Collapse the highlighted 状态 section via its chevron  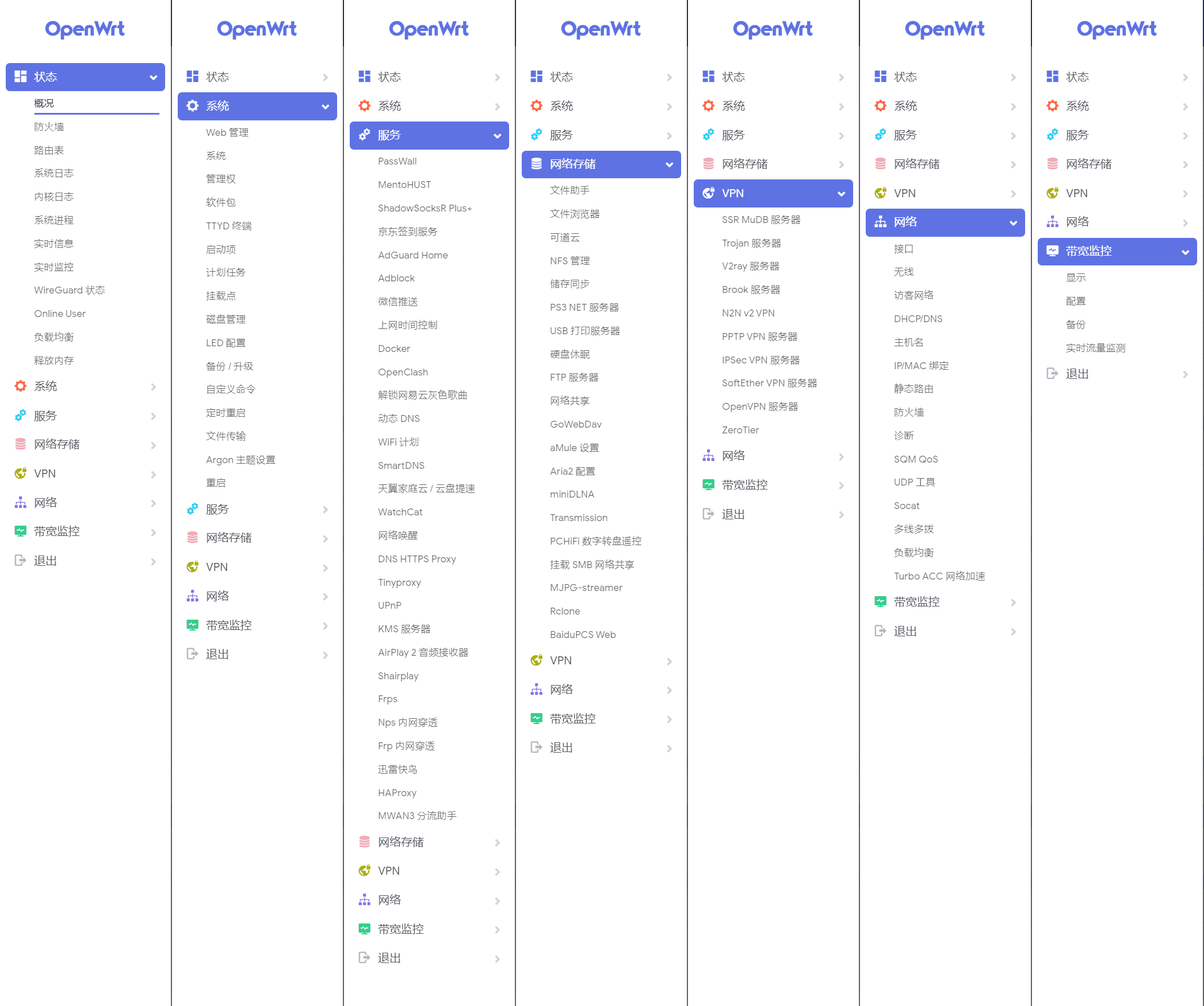point(153,77)
